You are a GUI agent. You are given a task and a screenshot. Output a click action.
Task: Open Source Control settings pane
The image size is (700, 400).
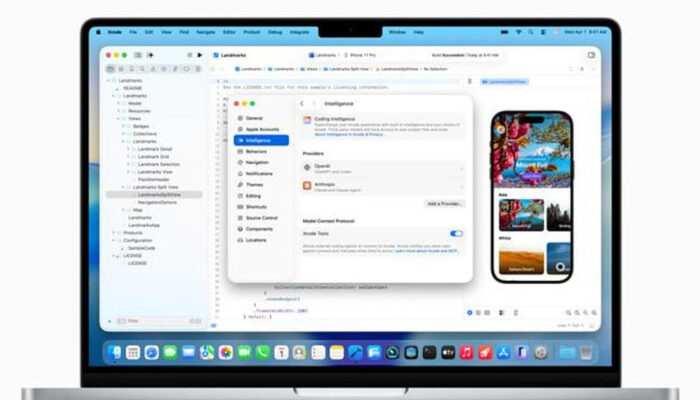click(261, 218)
